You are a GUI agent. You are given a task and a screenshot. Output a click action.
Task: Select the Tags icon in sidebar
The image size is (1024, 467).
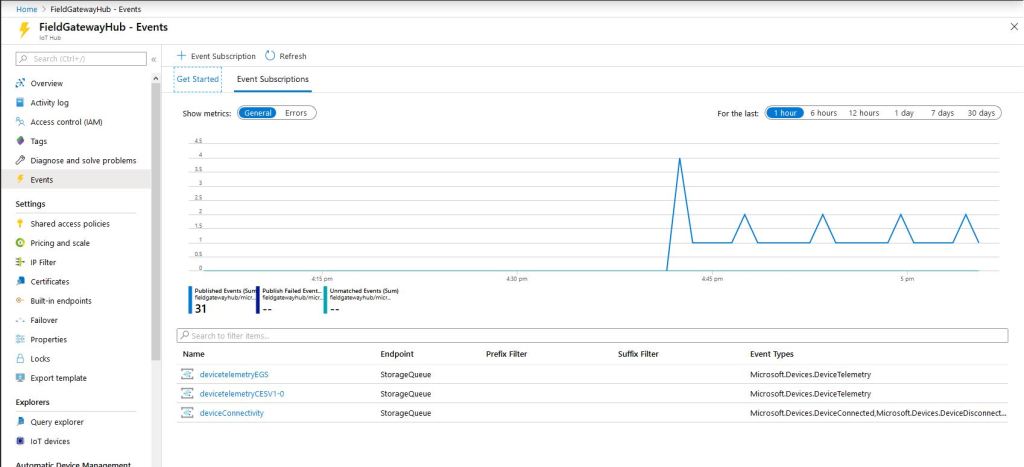point(20,141)
